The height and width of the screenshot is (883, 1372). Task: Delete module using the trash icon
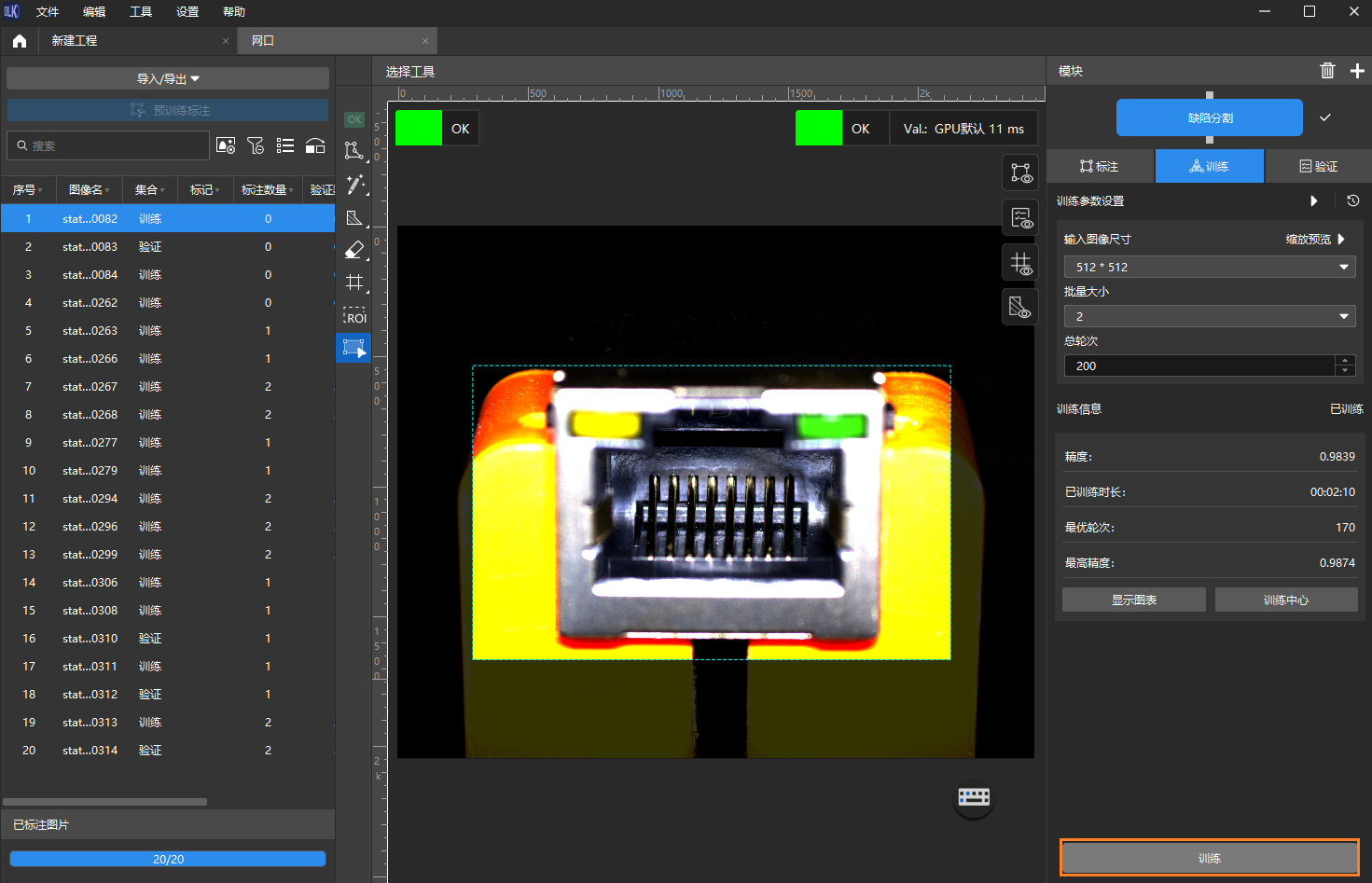point(1327,71)
